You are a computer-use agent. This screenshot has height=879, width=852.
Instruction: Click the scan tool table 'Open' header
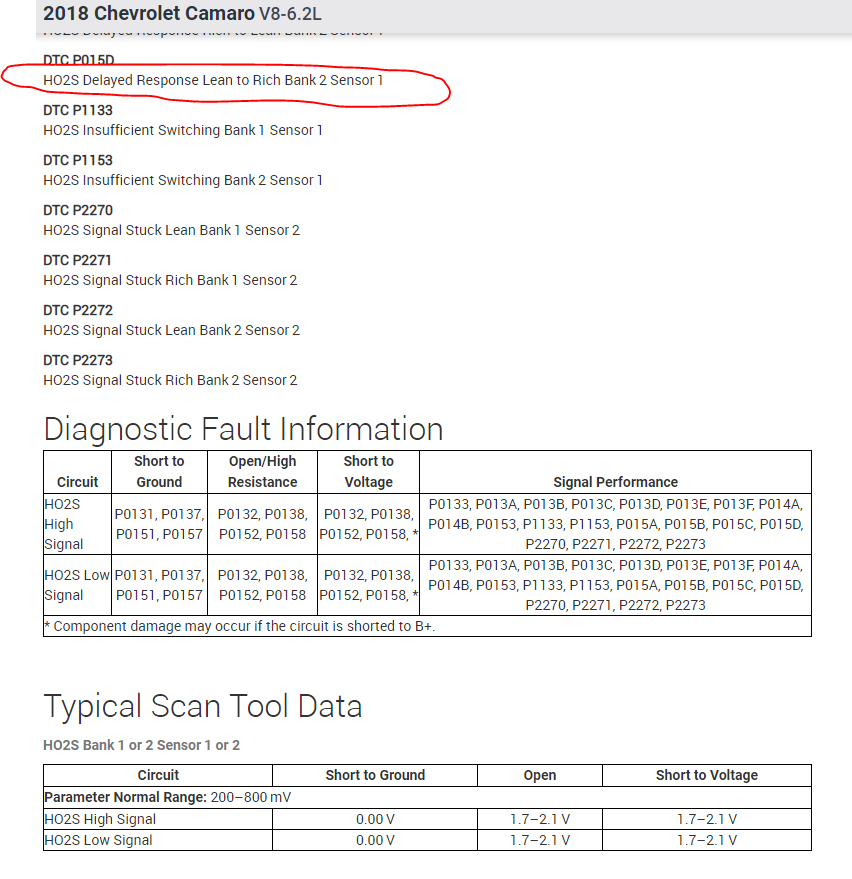[x=540, y=775]
